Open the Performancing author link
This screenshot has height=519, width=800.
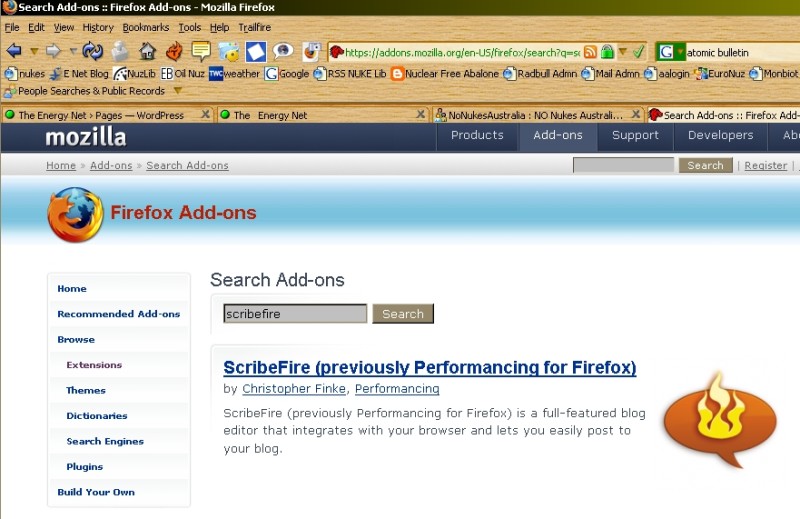pos(397,389)
